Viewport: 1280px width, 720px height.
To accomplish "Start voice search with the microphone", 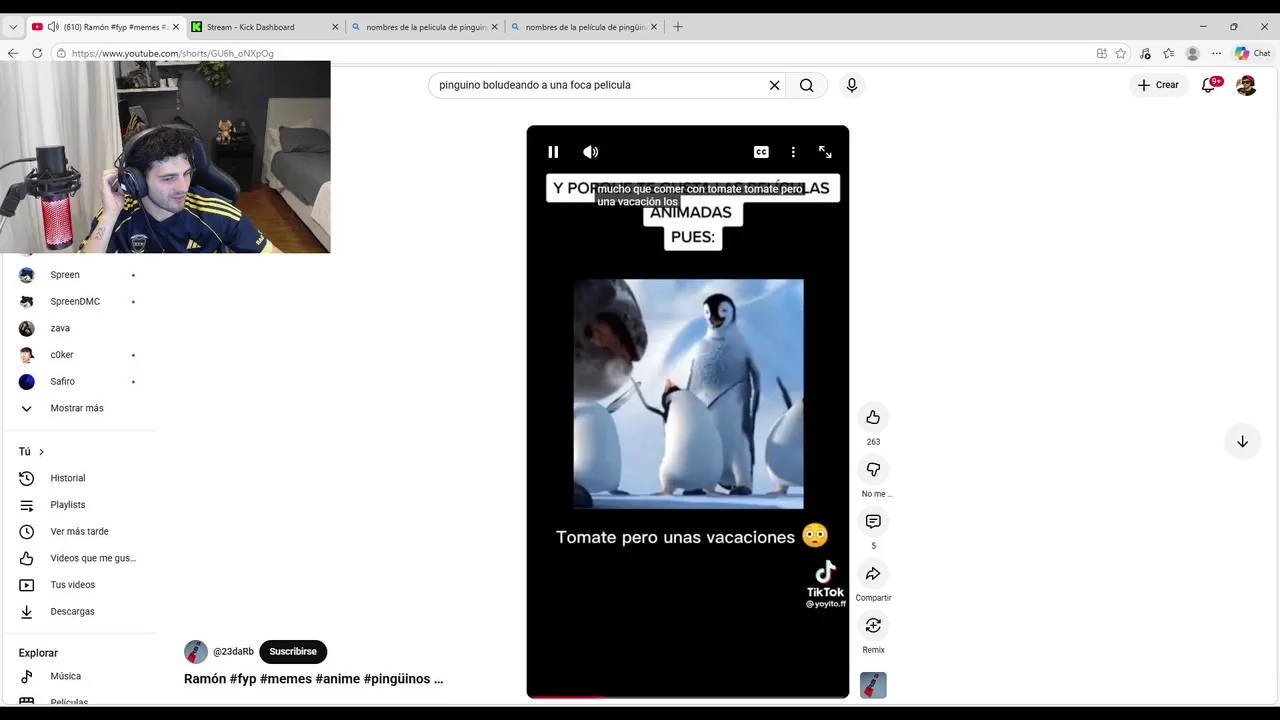I will pos(852,85).
